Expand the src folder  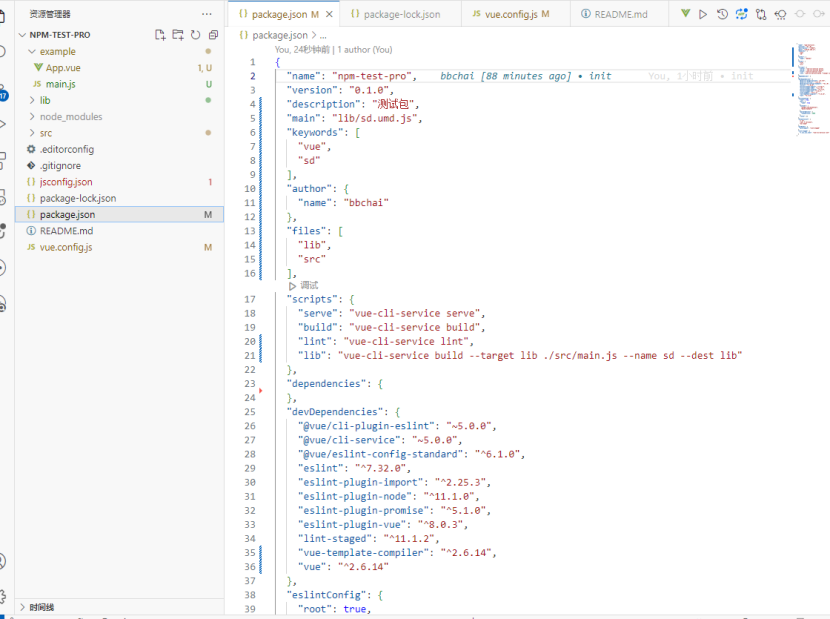[x=32, y=133]
